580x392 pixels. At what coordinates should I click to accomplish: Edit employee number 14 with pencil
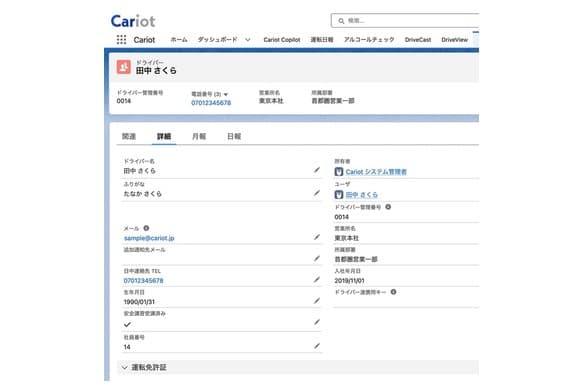[x=317, y=346]
